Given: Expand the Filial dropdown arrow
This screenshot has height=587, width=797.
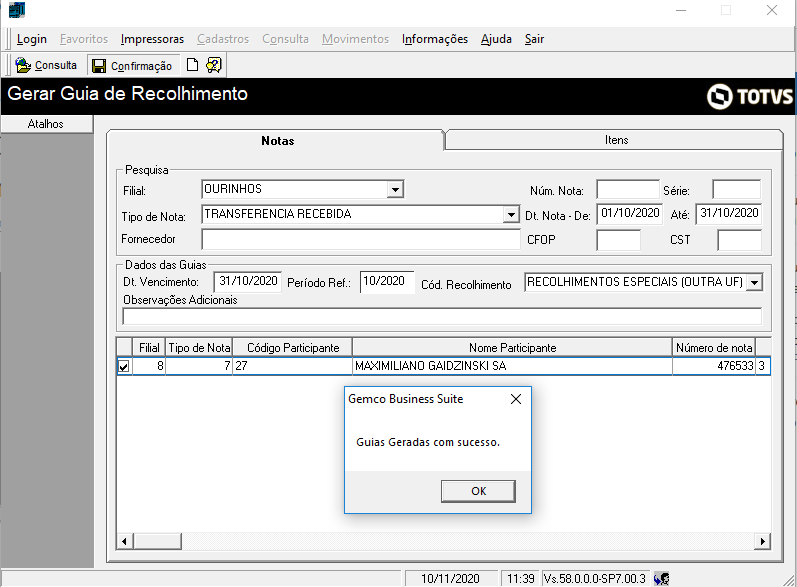Looking at the screenshot, I should (395, 190).
